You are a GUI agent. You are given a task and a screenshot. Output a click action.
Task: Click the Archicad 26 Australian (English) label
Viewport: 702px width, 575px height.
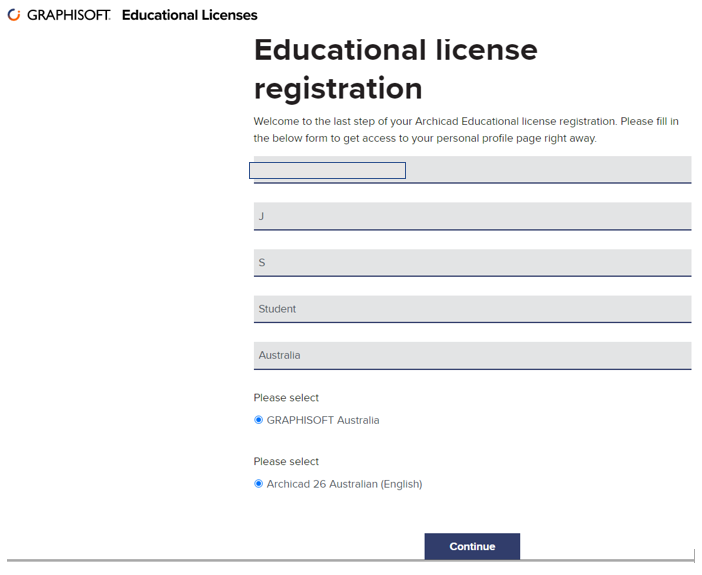click(x=344, y=484)
